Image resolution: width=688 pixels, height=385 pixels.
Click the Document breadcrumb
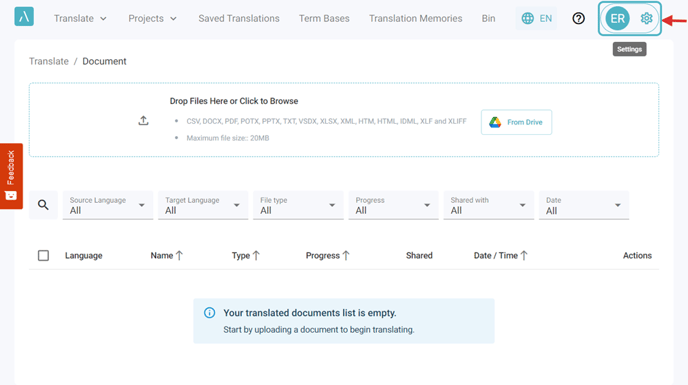pyautogui.click(x=104, y=61)
